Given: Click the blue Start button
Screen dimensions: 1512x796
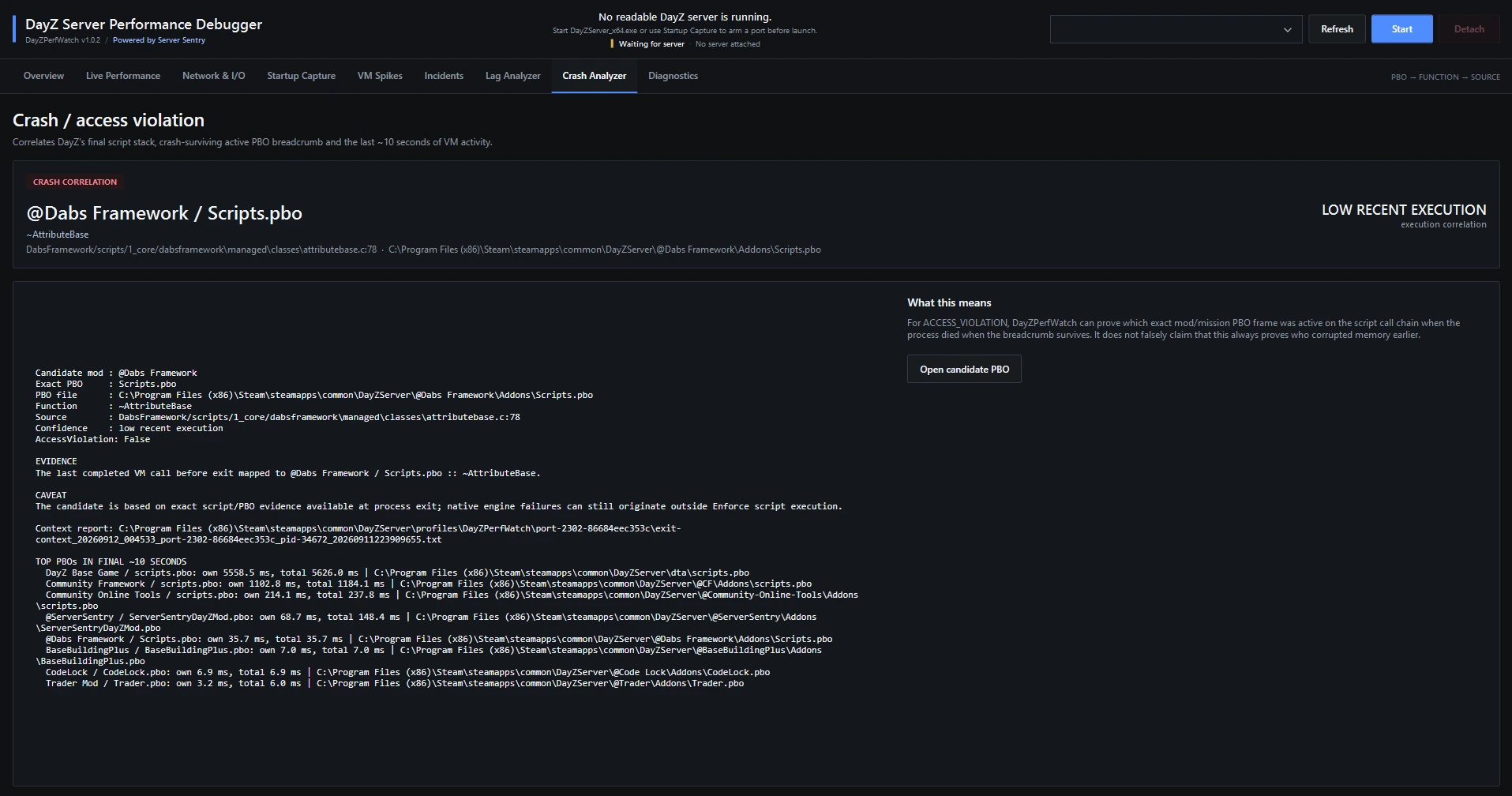Looking at the screenshot, I should click(x=1401, y=29).
